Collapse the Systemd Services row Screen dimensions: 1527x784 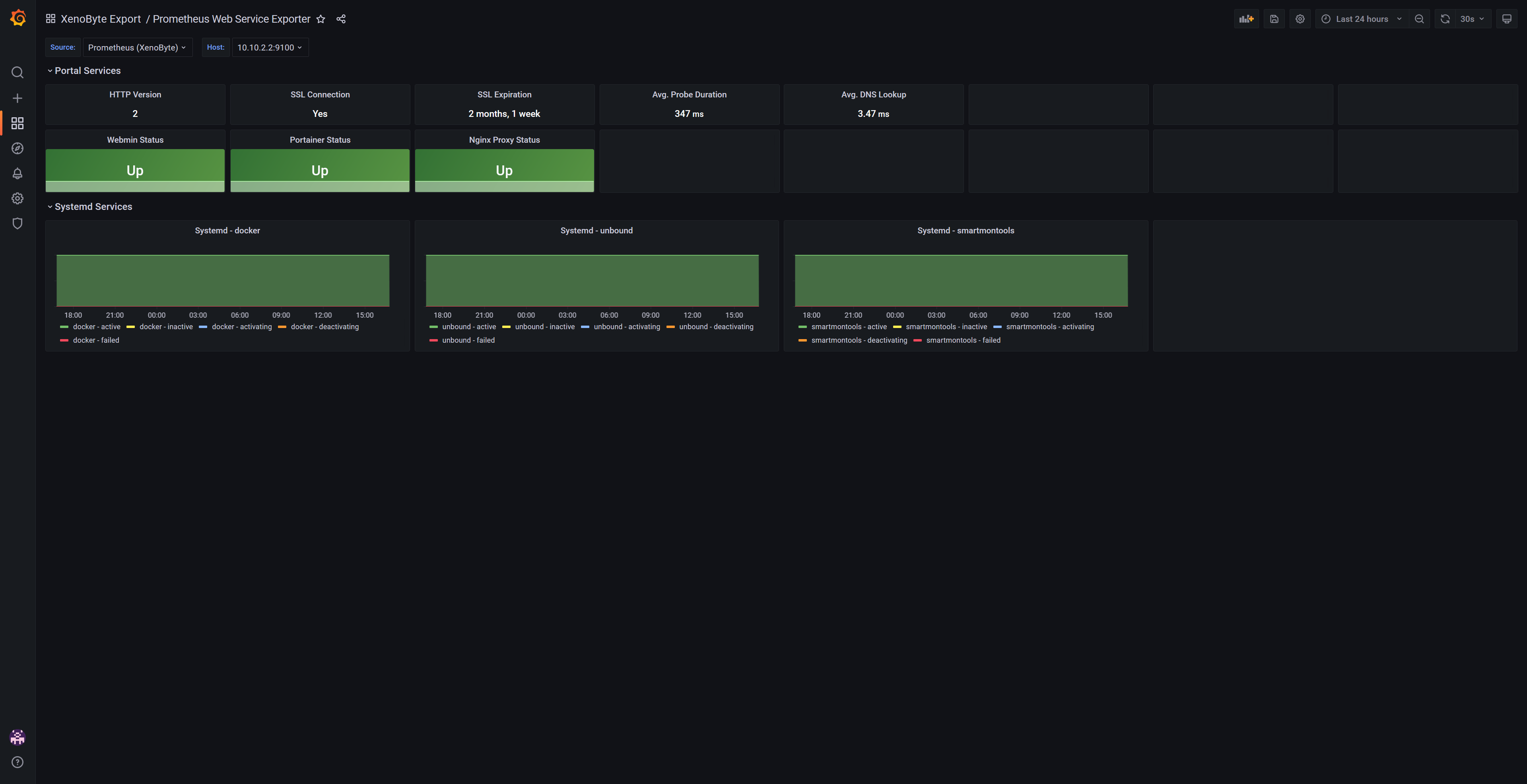tap(93, 206)
